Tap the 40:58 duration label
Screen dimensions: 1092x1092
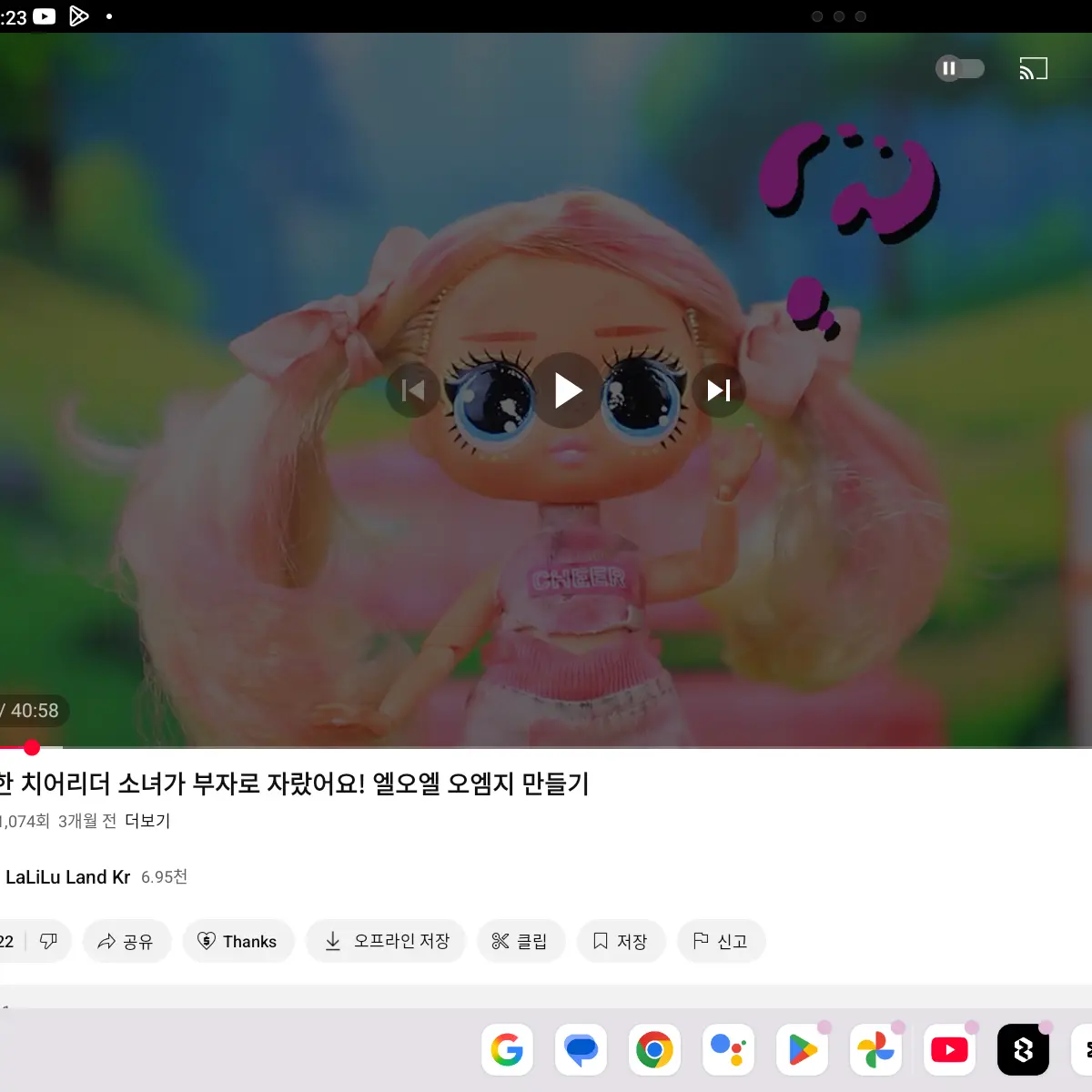35,711
